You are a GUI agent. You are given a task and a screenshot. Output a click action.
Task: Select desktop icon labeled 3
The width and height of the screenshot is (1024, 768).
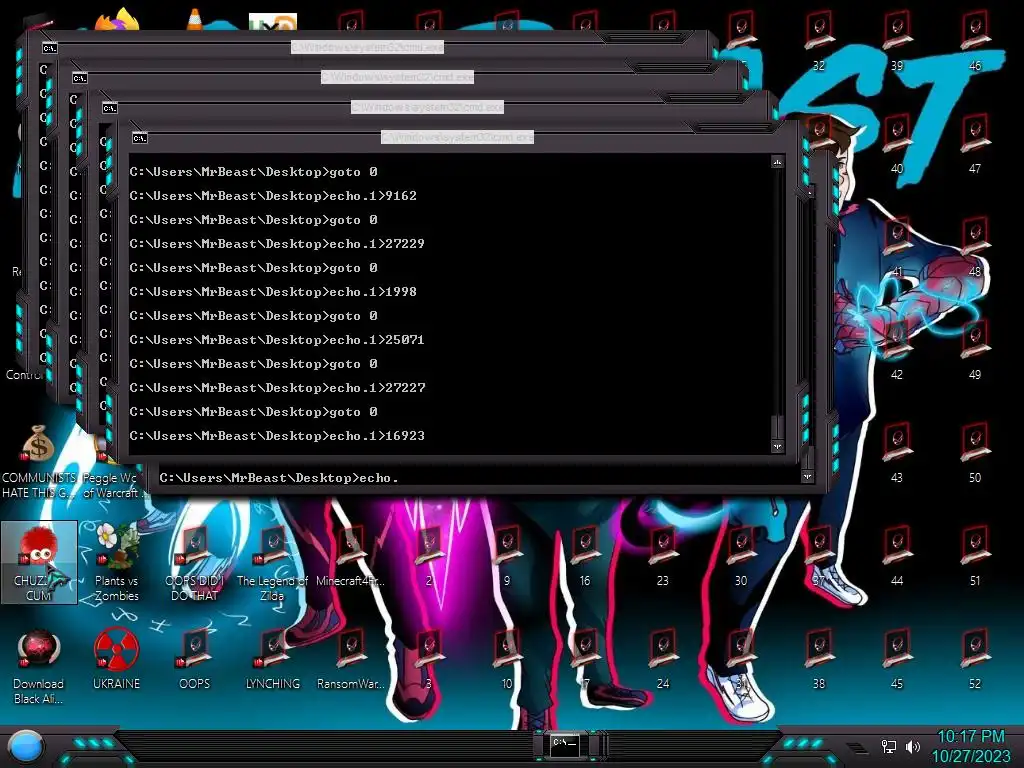[429, 659]
